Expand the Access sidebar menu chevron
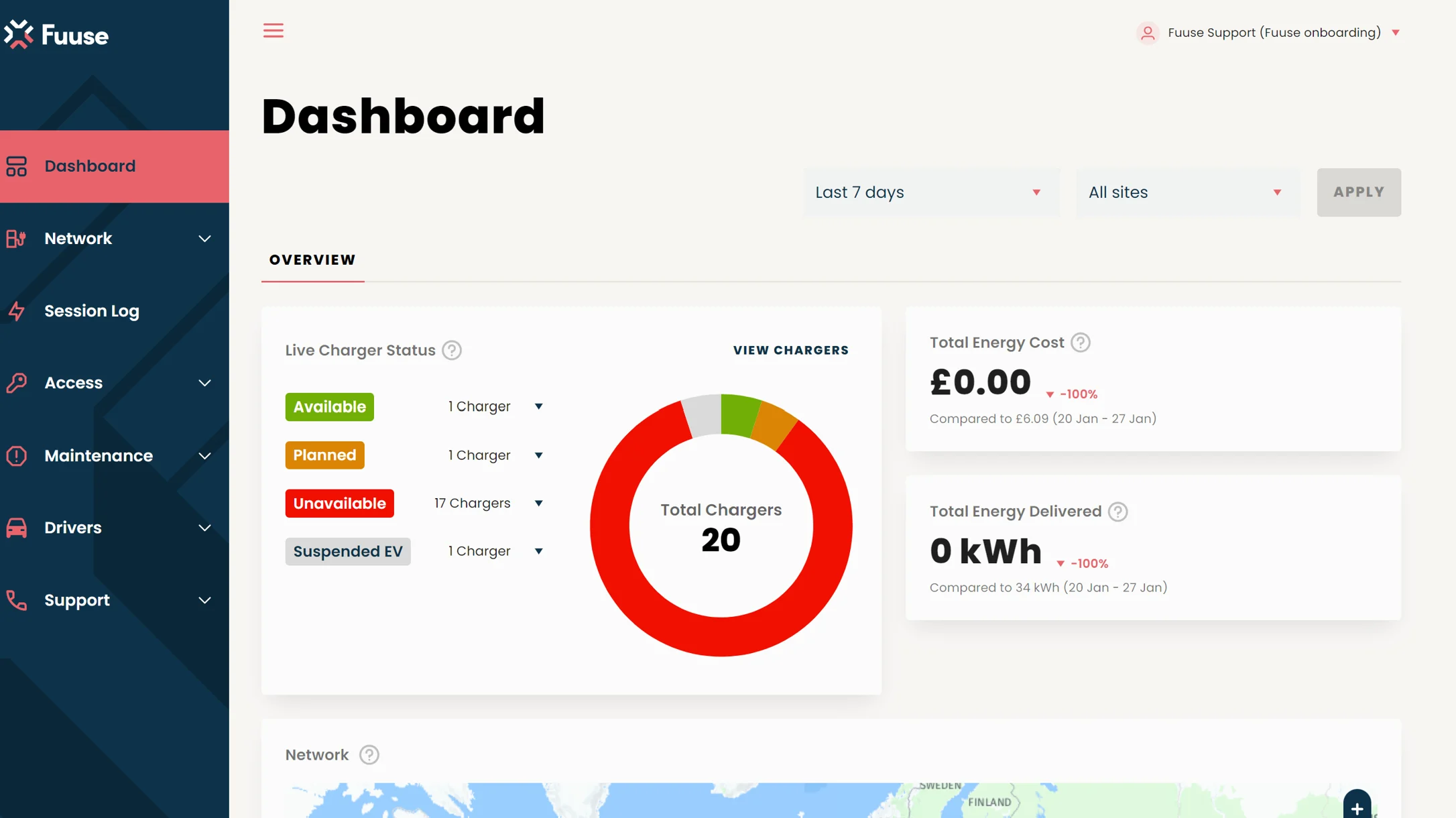The height and width of the screenshot is (818, 1456). pos(205,383)
